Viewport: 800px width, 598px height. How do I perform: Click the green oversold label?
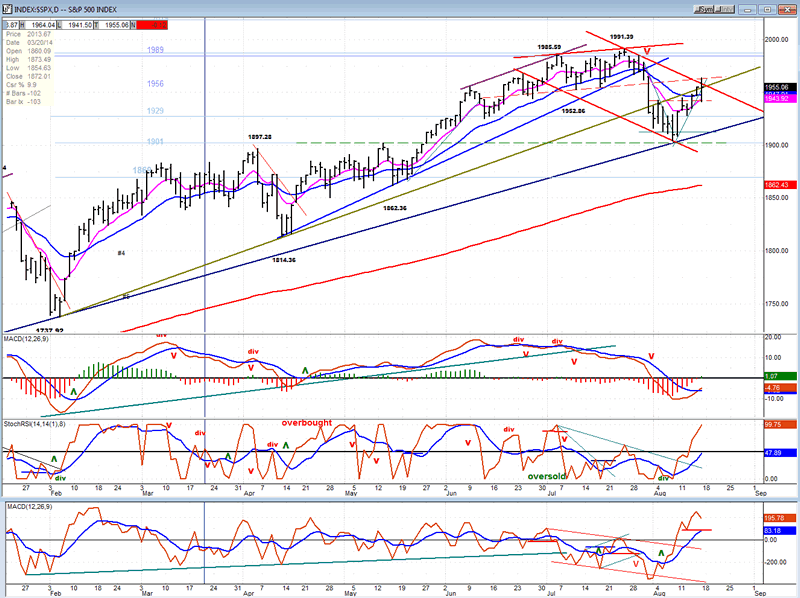[x=547, y=476]
